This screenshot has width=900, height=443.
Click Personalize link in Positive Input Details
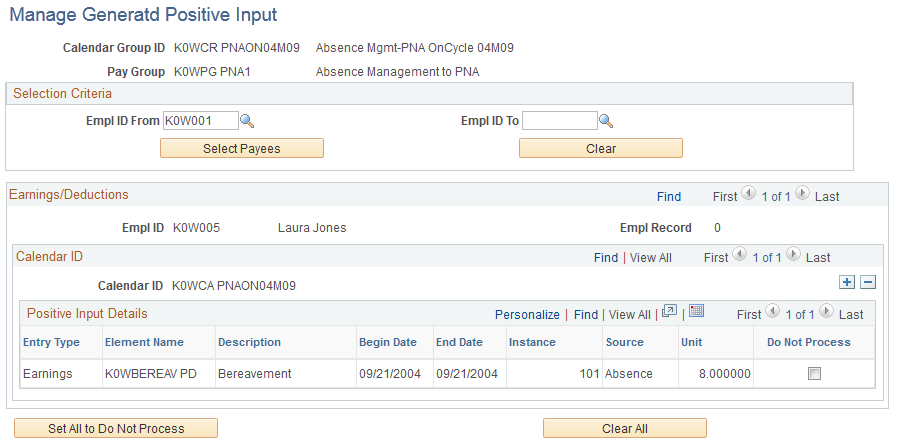coord(527,314)
